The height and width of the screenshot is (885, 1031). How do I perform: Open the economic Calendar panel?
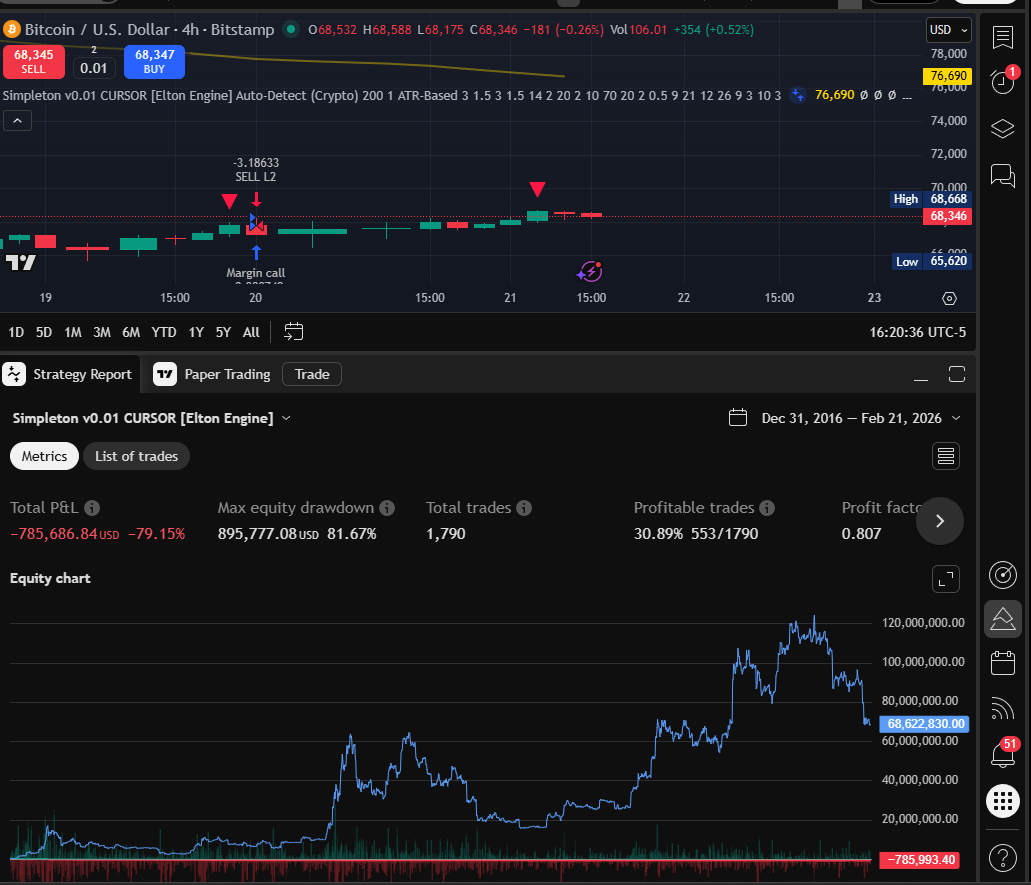coord(1003,662)
